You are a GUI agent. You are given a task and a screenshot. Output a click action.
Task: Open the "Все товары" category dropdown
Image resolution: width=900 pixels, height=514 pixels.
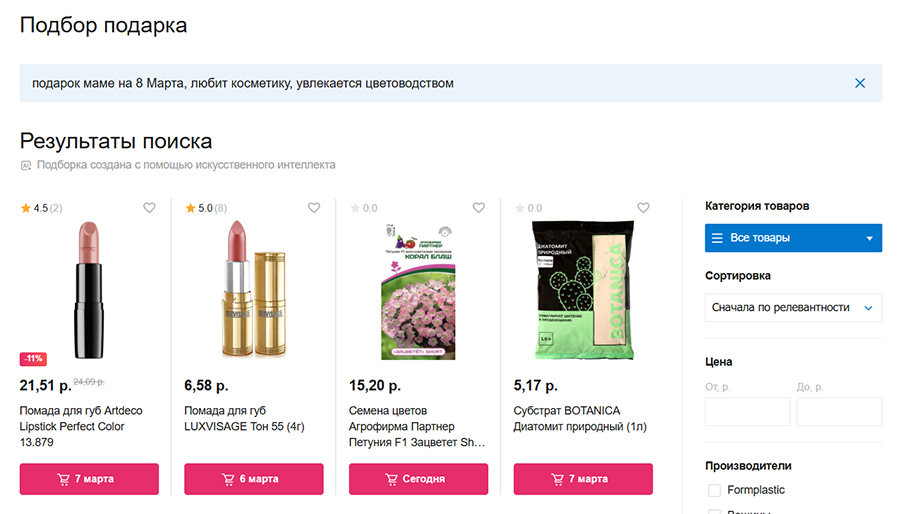coord(793,238)
